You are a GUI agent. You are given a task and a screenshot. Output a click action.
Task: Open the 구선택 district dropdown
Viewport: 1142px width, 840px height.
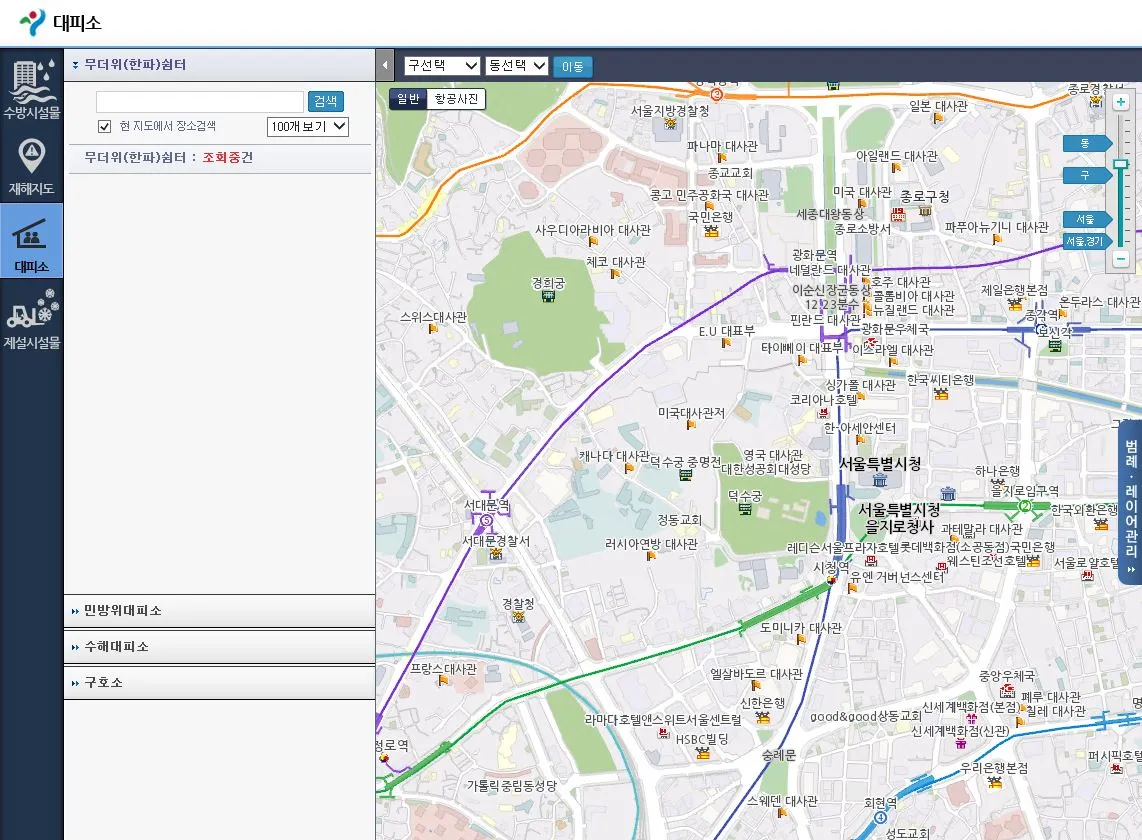pos(442,66)
